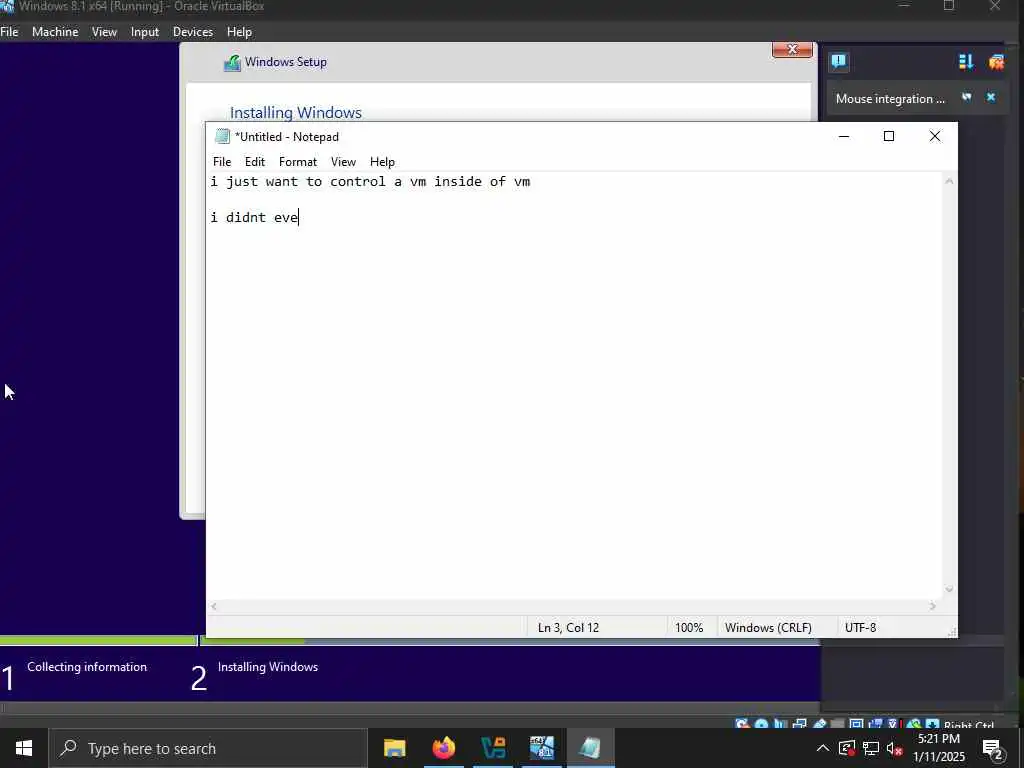Viewport: 1024px width, 768px height.
Task: Open File Explorer from the taskbar
Action: [x=394, y=748]
